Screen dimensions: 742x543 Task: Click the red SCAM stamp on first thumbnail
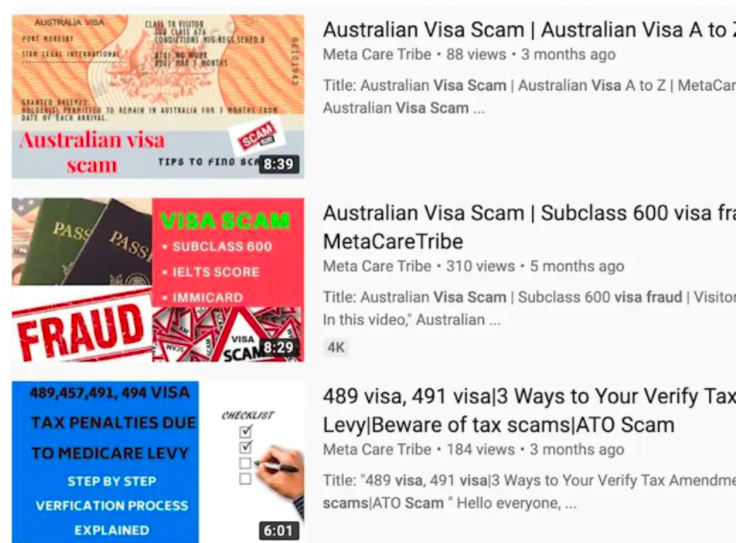[257, 136]
